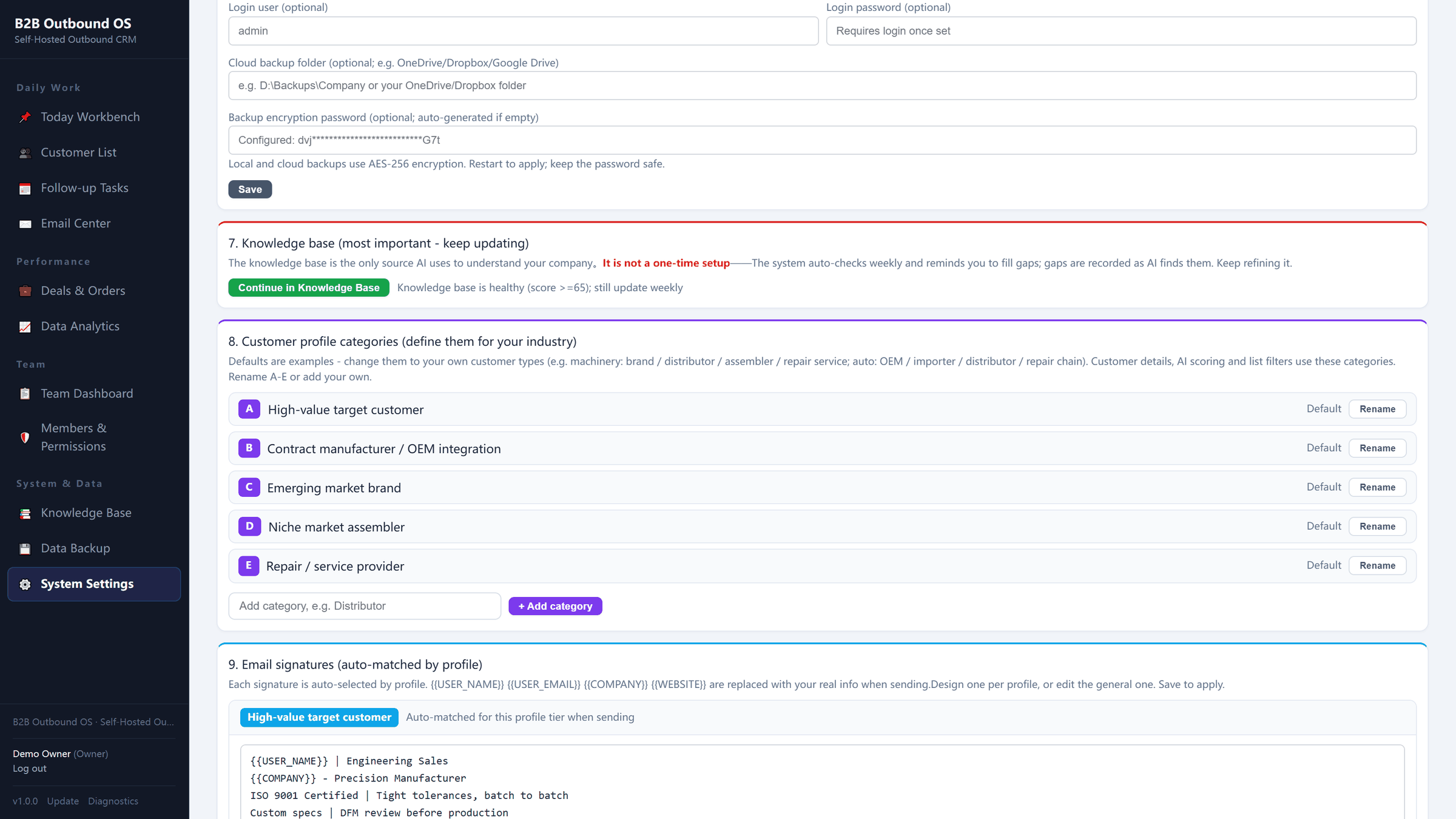Click the Today Workbench pin icon
This screenshot has height=819, width=1456.
25,118
